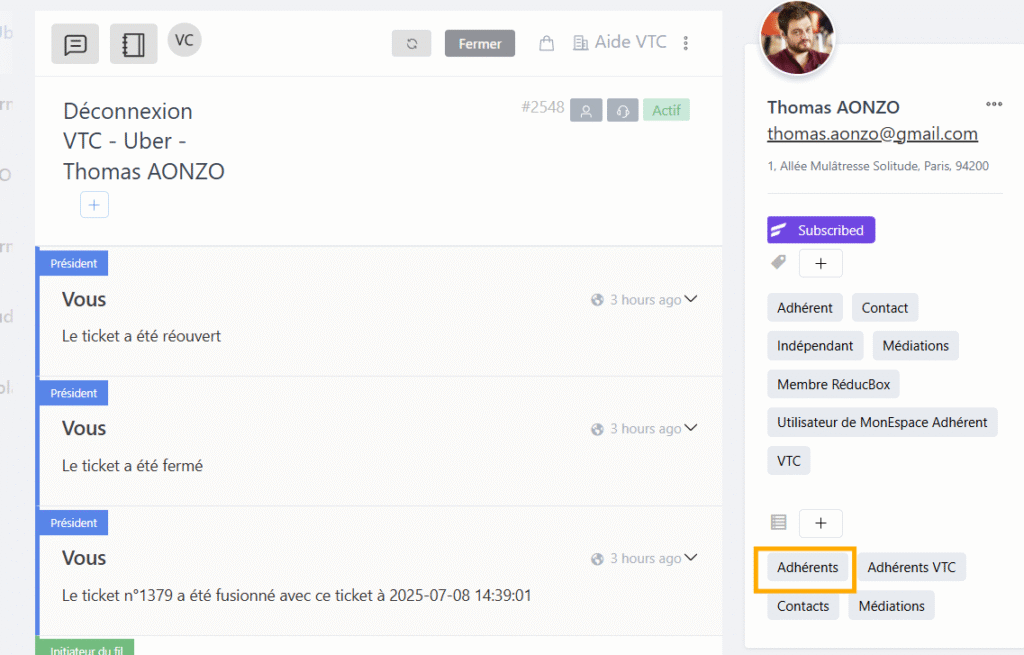Add contact to a list with plus button

tap(820, 523)
